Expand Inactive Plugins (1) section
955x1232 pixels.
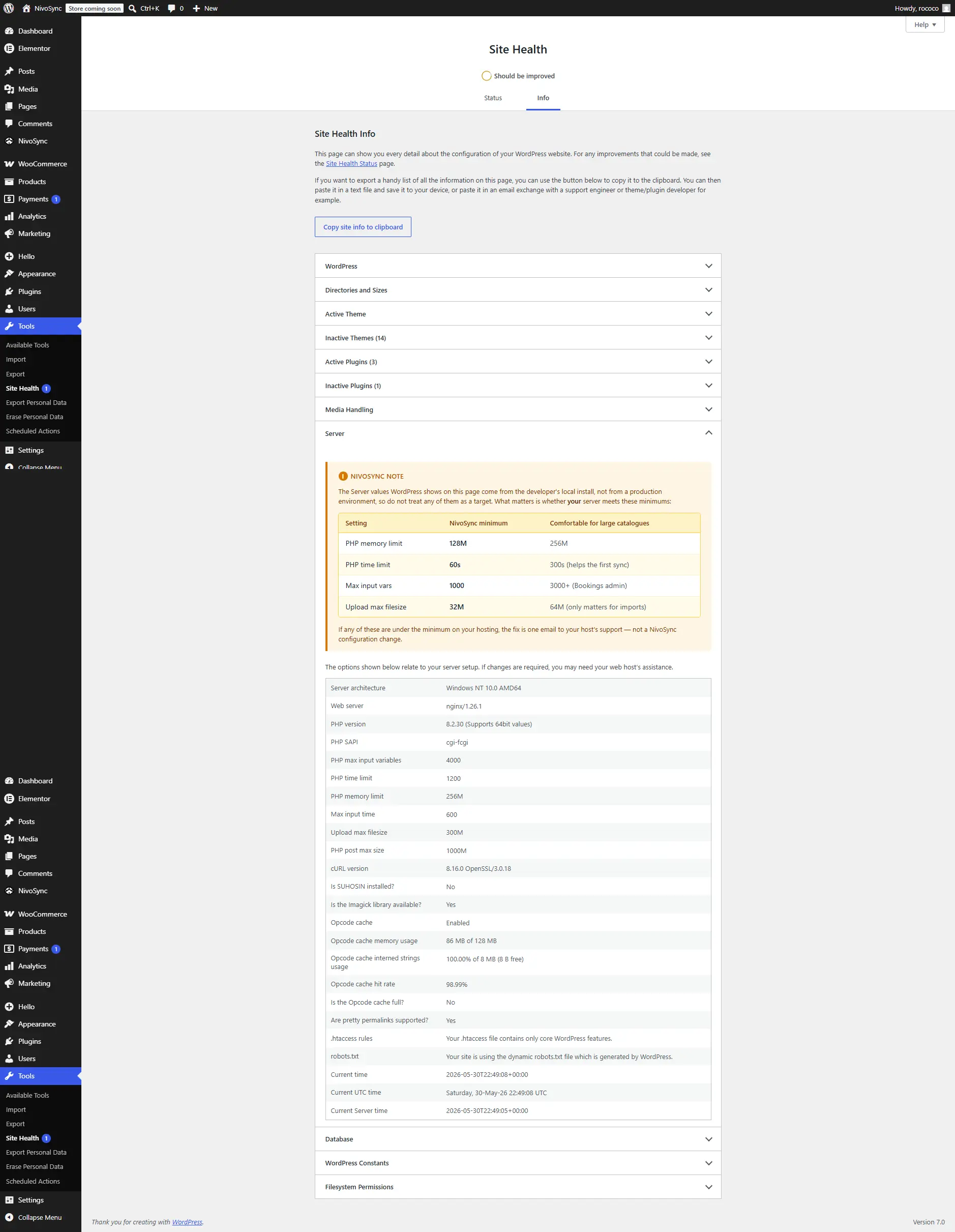[x=518, y=386]
